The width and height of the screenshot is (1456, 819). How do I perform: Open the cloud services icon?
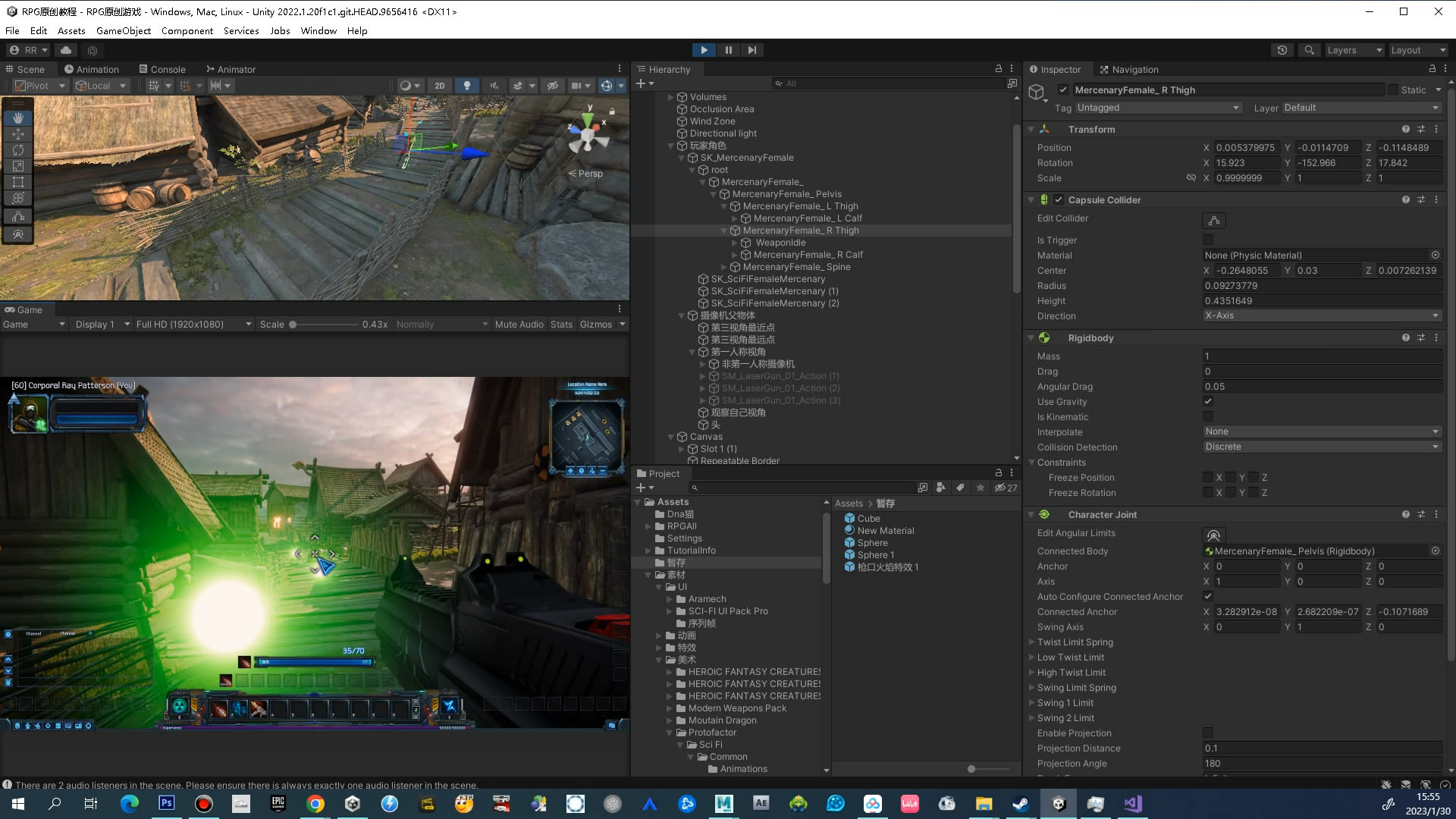66,50
